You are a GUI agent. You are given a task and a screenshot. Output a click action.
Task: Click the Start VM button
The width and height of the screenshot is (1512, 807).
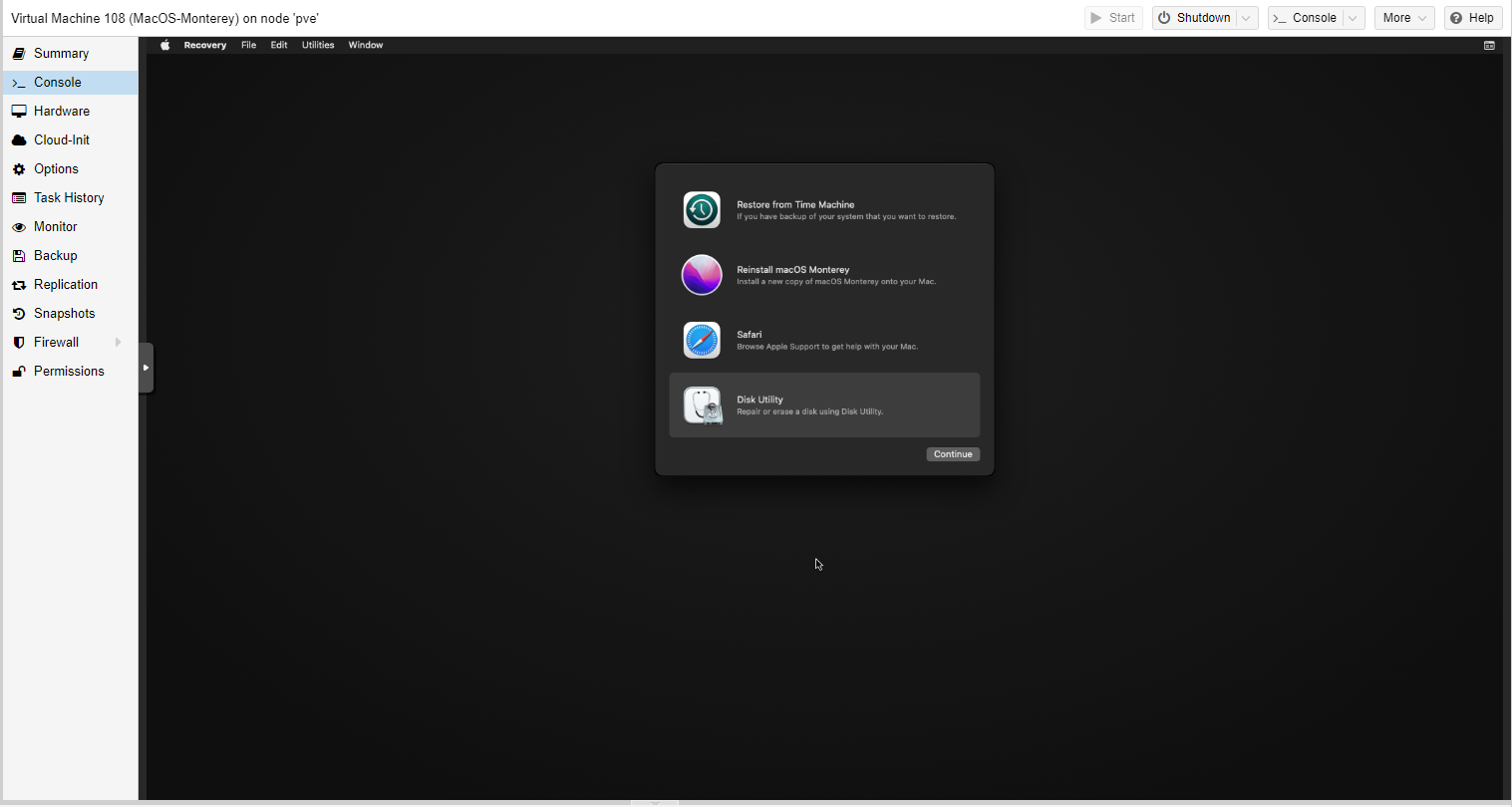click(x=1113, y=18)
